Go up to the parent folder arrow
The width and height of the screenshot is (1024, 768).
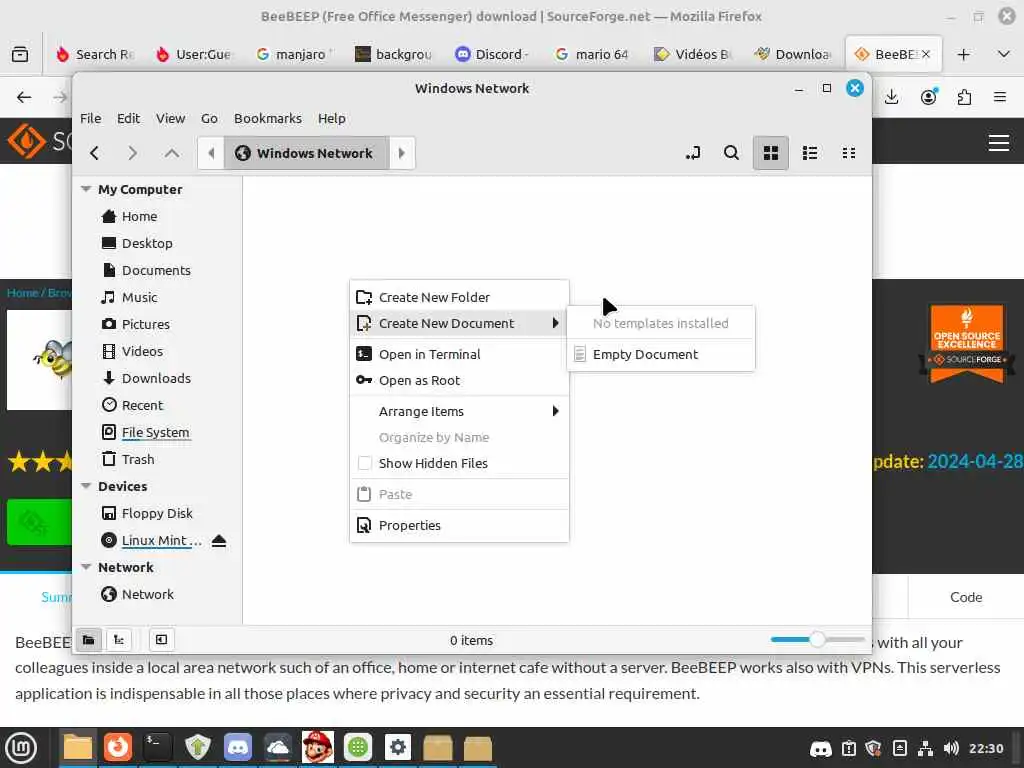coord(172,153)
